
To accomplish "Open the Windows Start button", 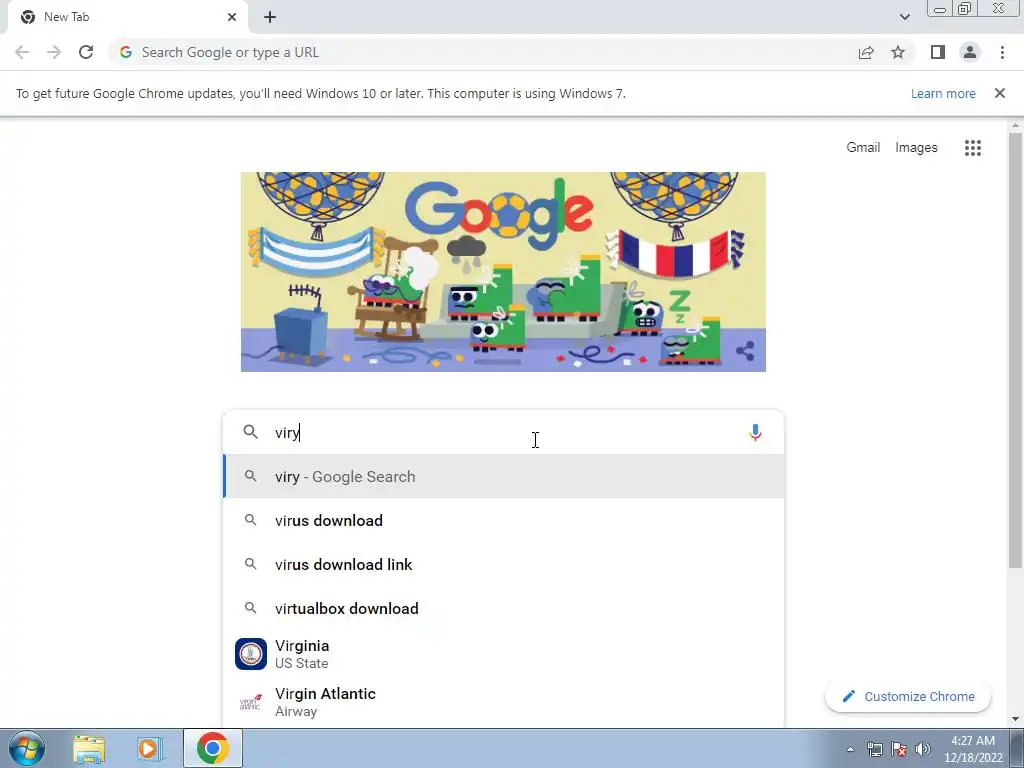I will pos(27,748).
